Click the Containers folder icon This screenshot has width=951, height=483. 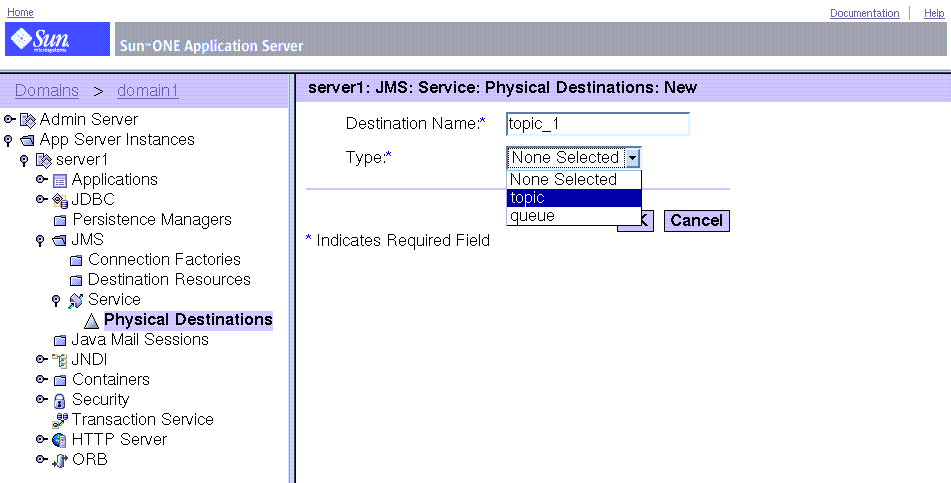(59, 380)
